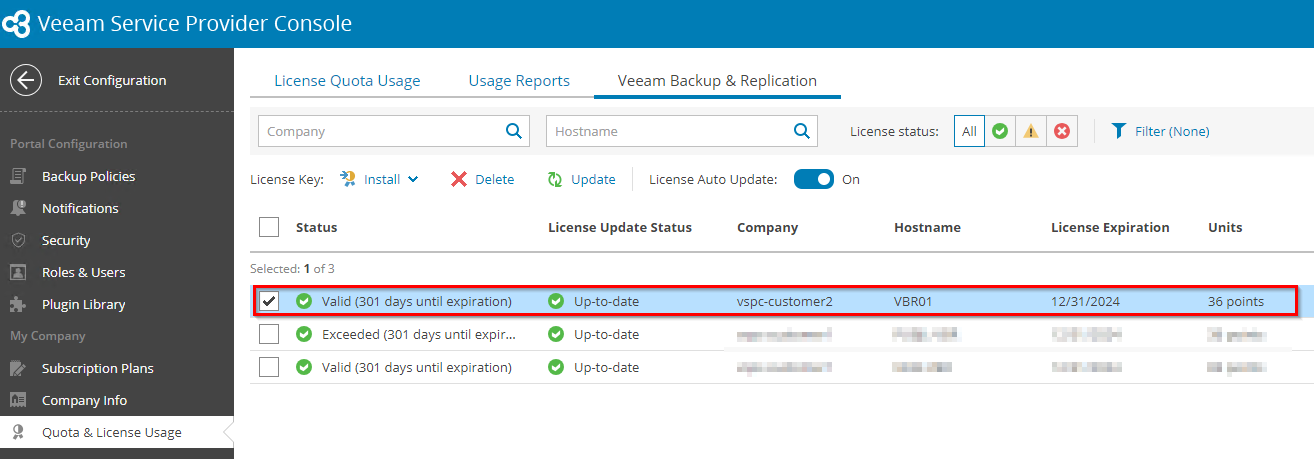Open Roles & Users in sidebar
The image size is (1314, 459).
pos(83,272)
